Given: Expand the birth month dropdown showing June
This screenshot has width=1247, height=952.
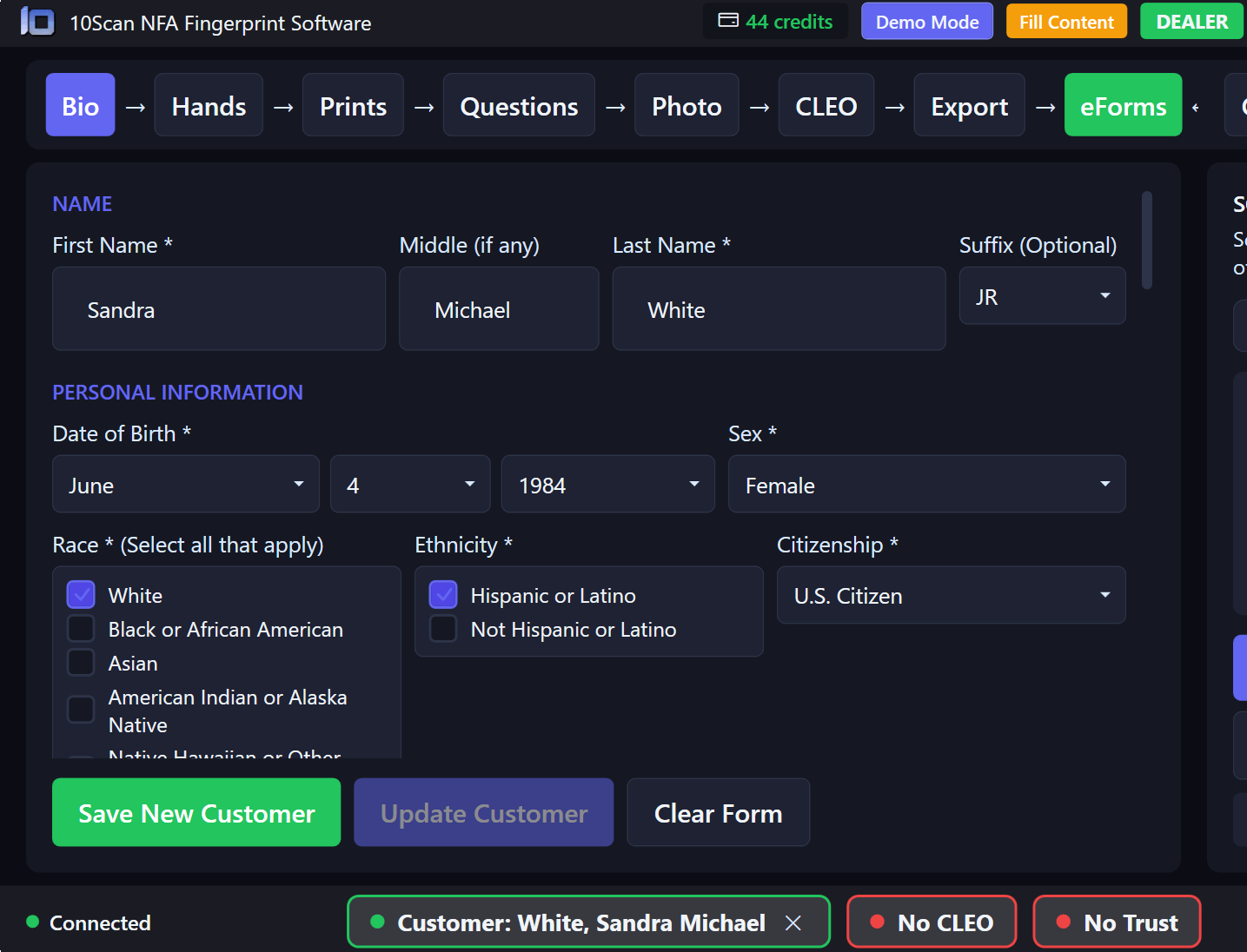Looking at the screenshot, I should (x=185, y=485).
